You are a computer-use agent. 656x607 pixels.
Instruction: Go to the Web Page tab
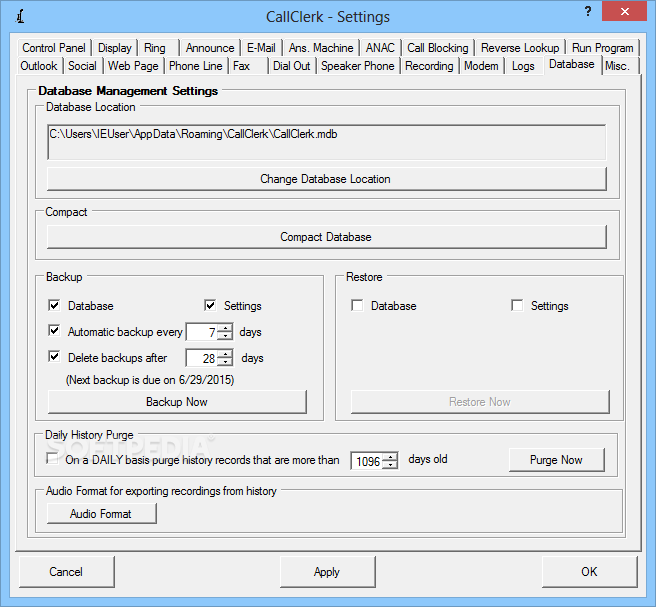pos(133,66)
